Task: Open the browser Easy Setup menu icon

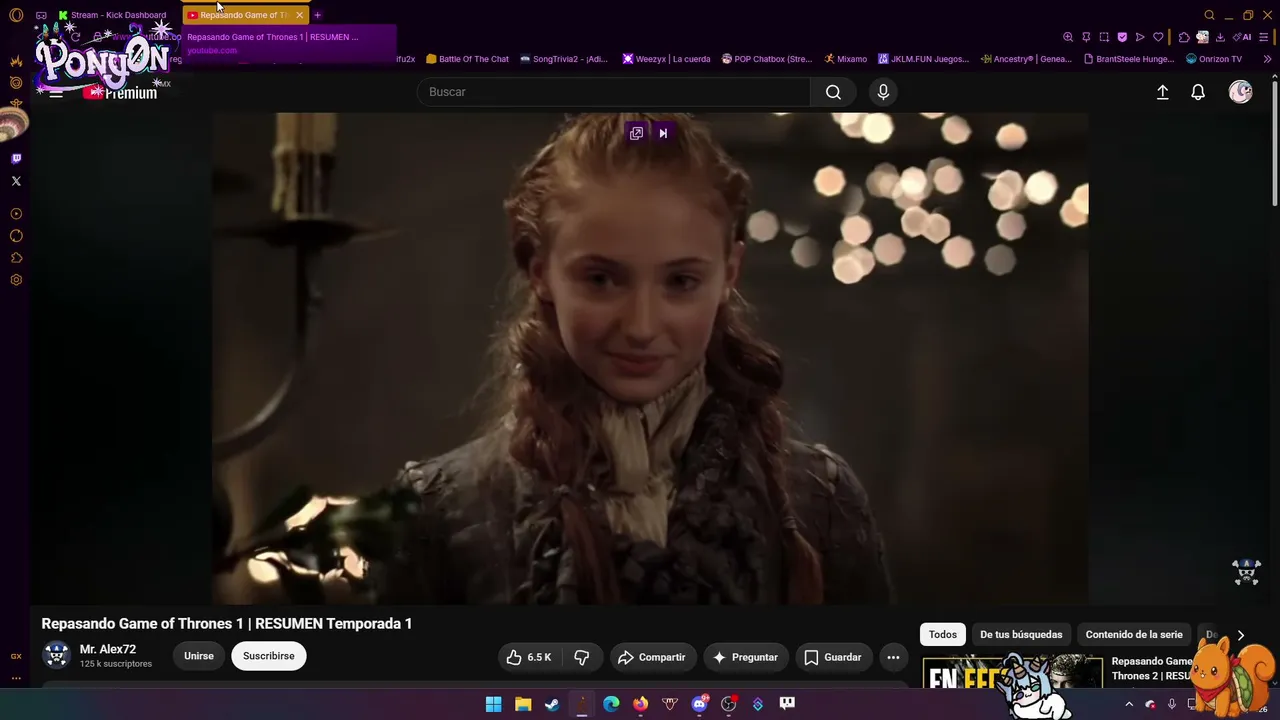Action: (x=1264, y=37)
